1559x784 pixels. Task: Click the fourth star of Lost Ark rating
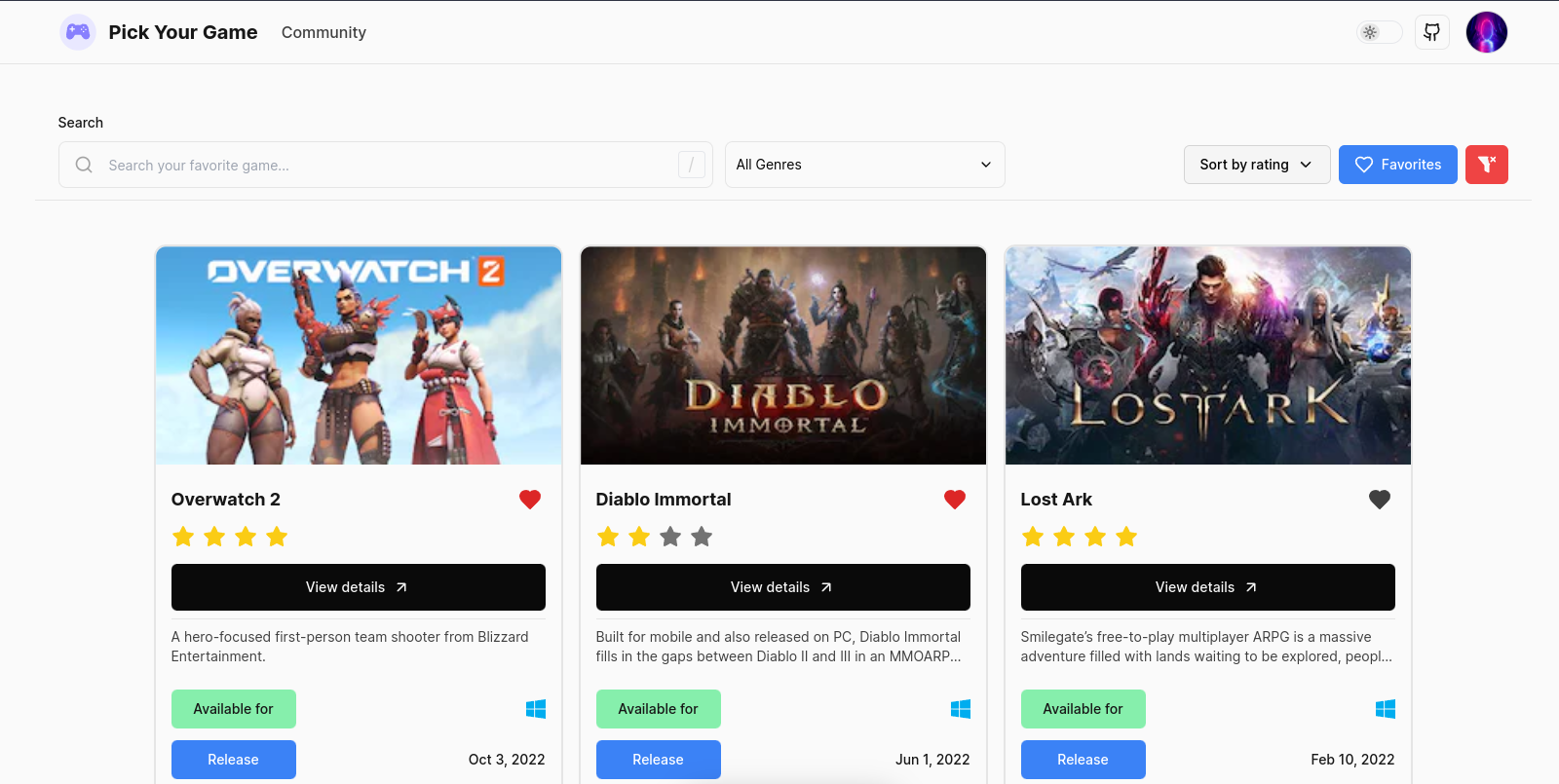click(x=1126, y=537)
